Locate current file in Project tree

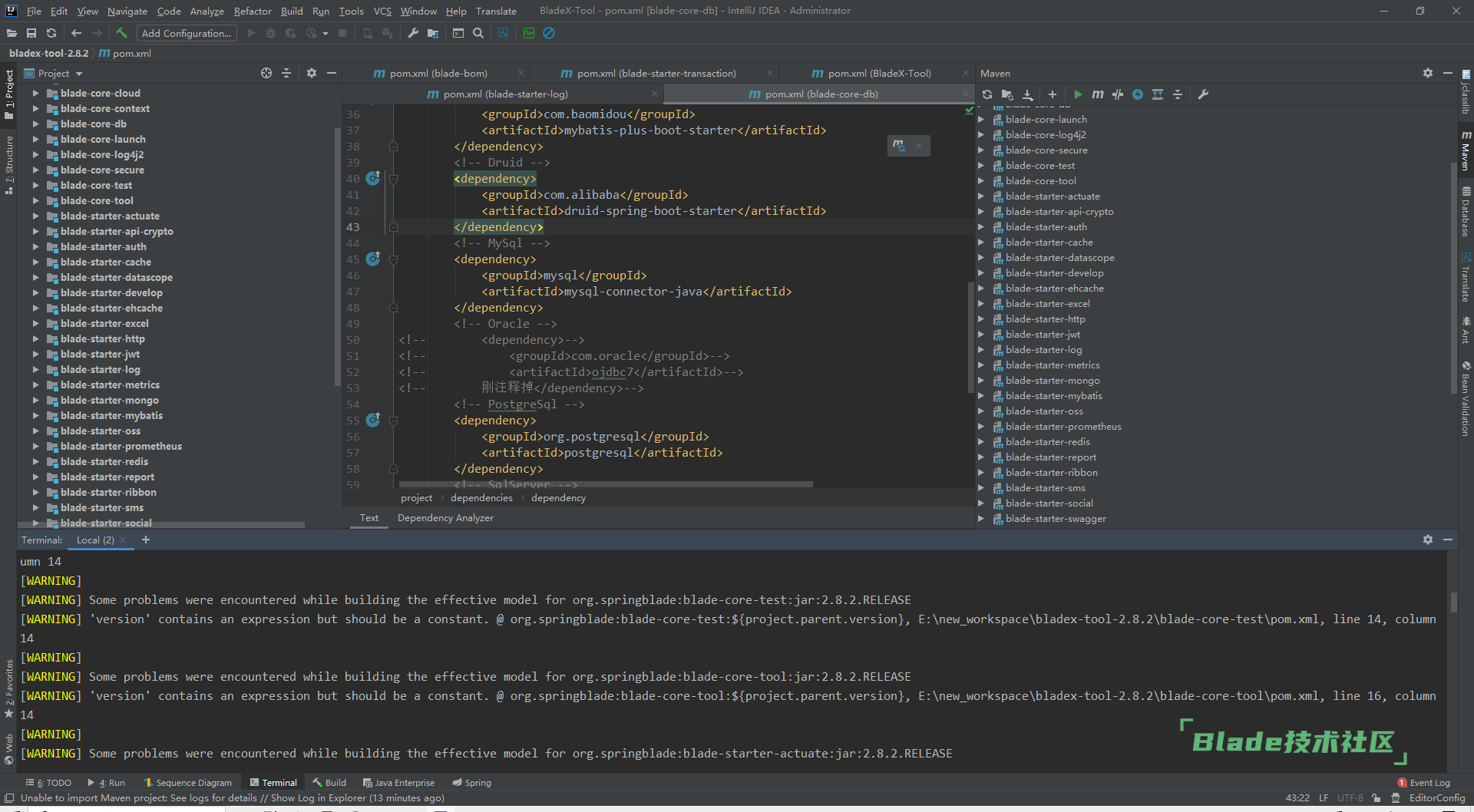coord(266,73)
